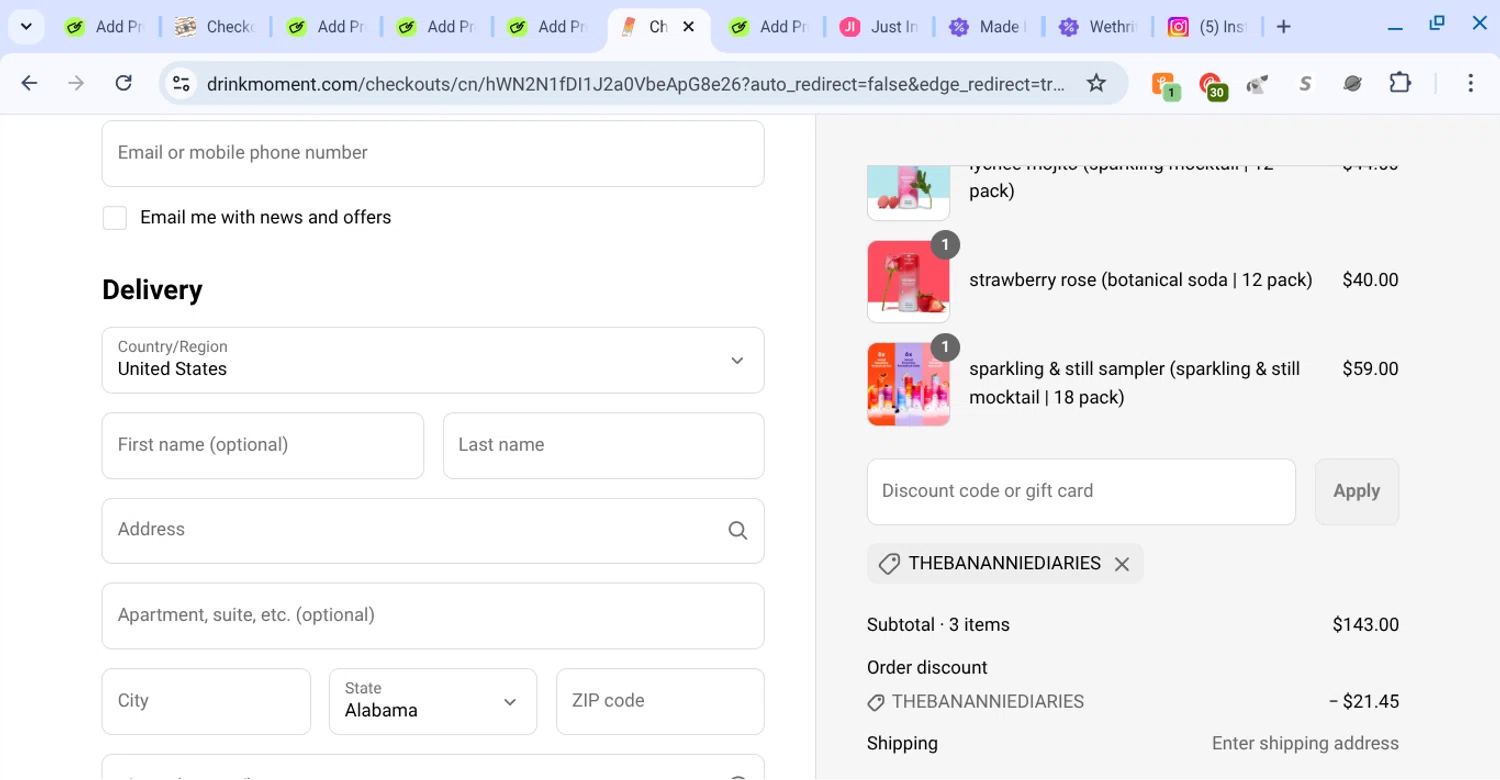
Task: Select the strawberry rose product name text
Action: 1141,280
